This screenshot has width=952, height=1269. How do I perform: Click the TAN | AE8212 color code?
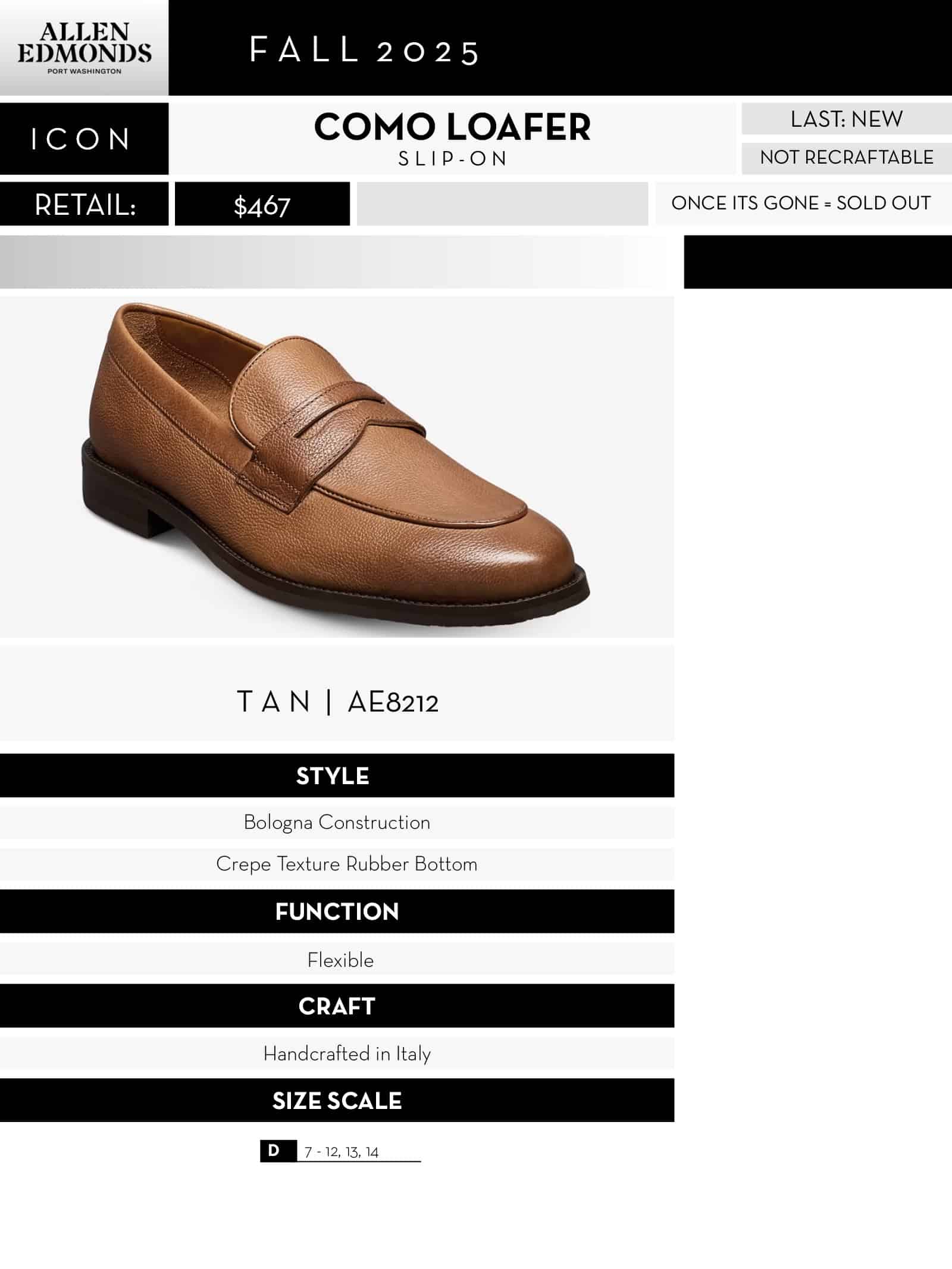[337, 702]
